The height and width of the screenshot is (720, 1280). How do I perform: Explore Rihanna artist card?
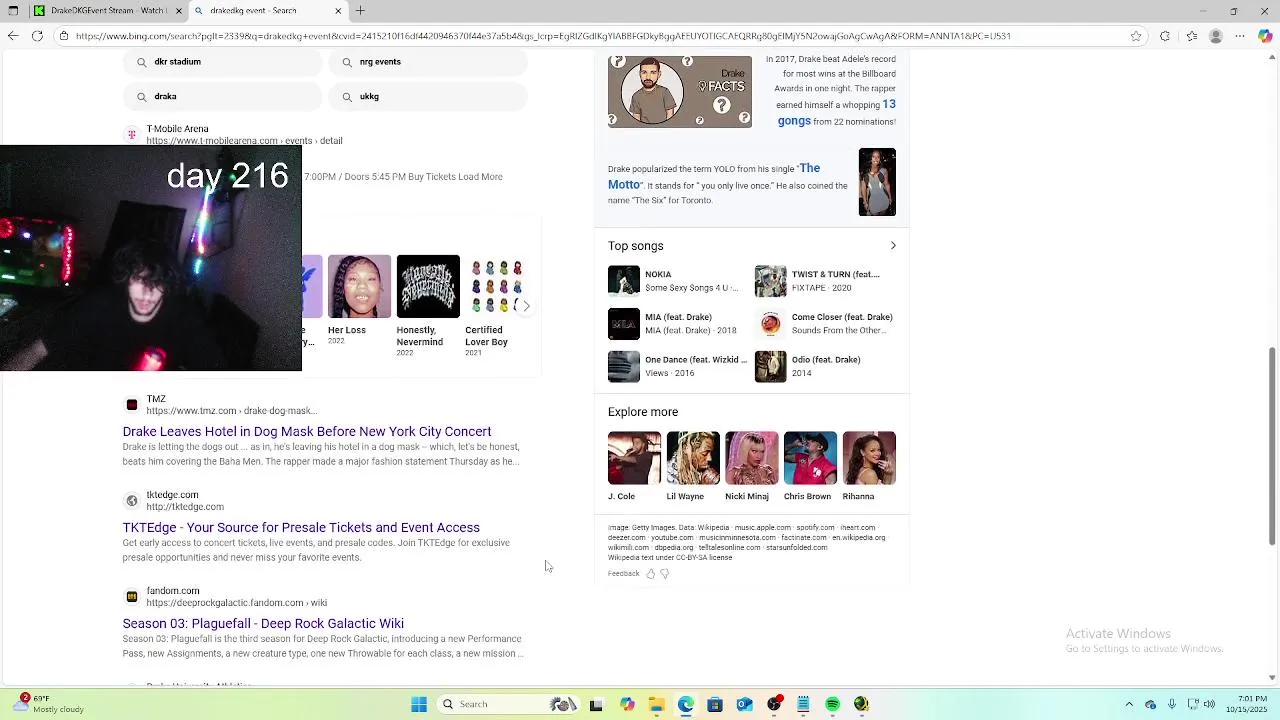[x=869, y=466]
